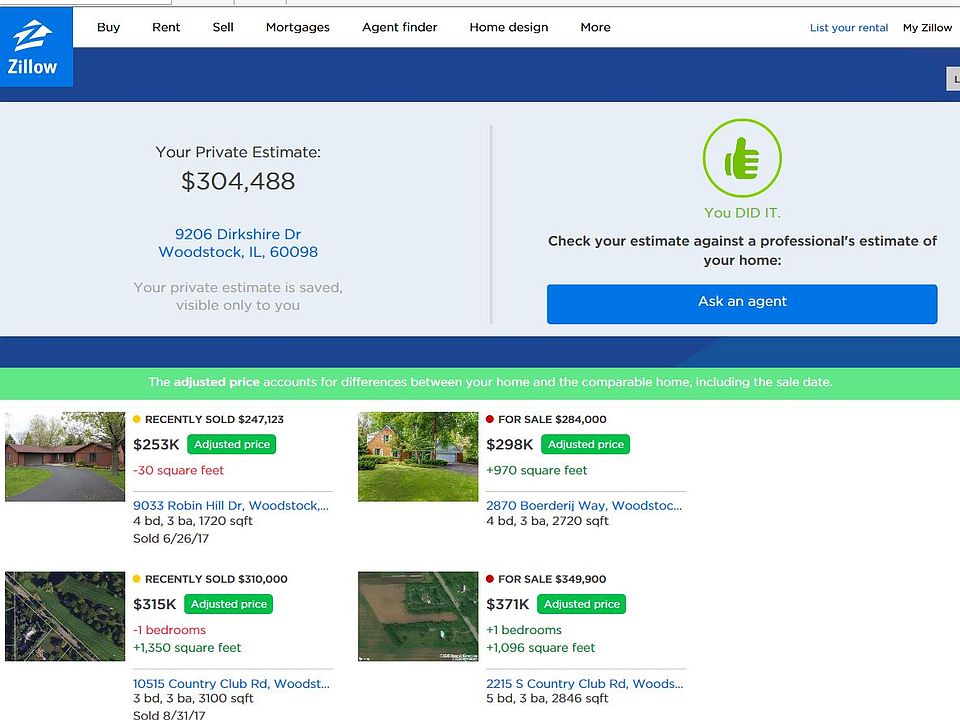Click yellow dot beside Recently Sold $247,123
The image size is (960, 720).
pos(137,419)
